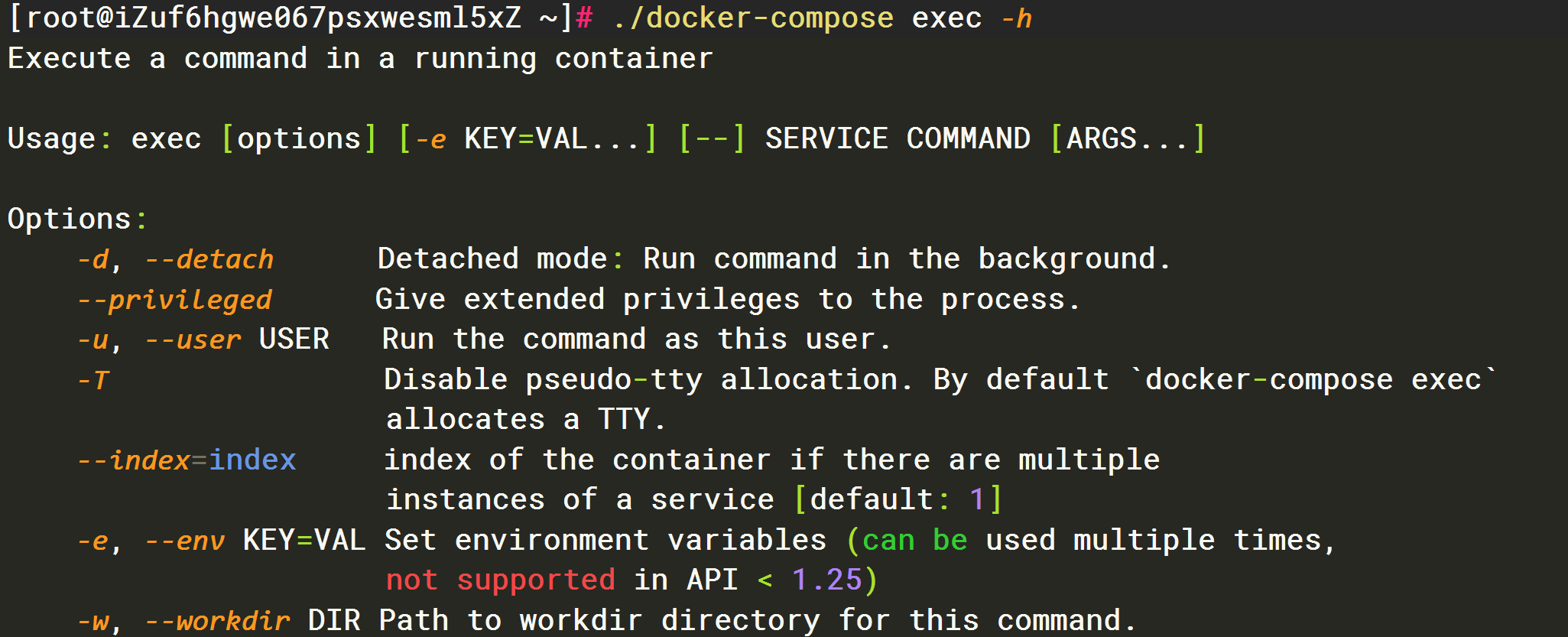The width and height of the screenshot is (1568, 637).
Task: Click the word 'exec' after docker-compose
Action: point(946,18)
